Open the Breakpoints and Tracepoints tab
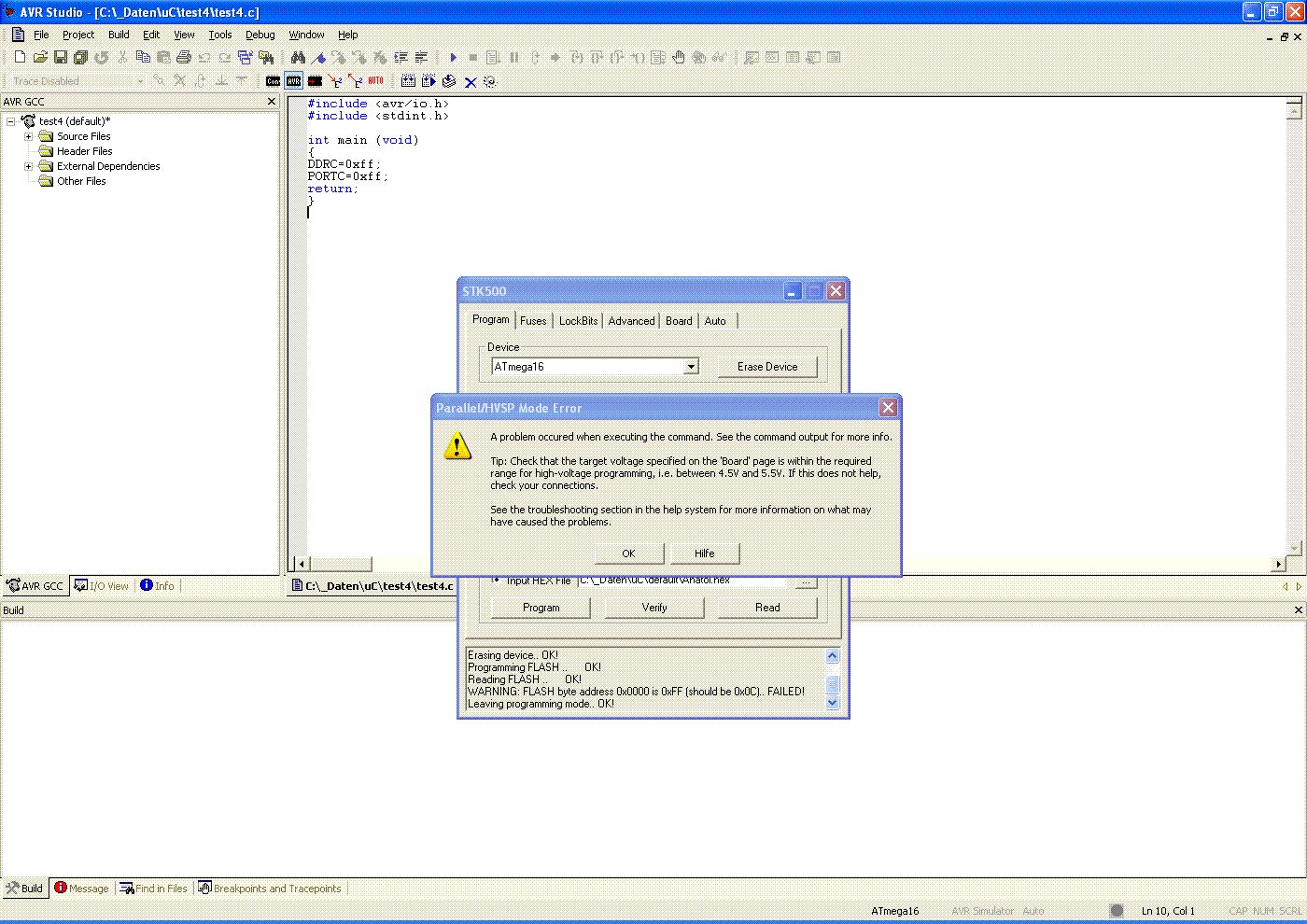Viewport: 1307px width, 924px height. 270,889
